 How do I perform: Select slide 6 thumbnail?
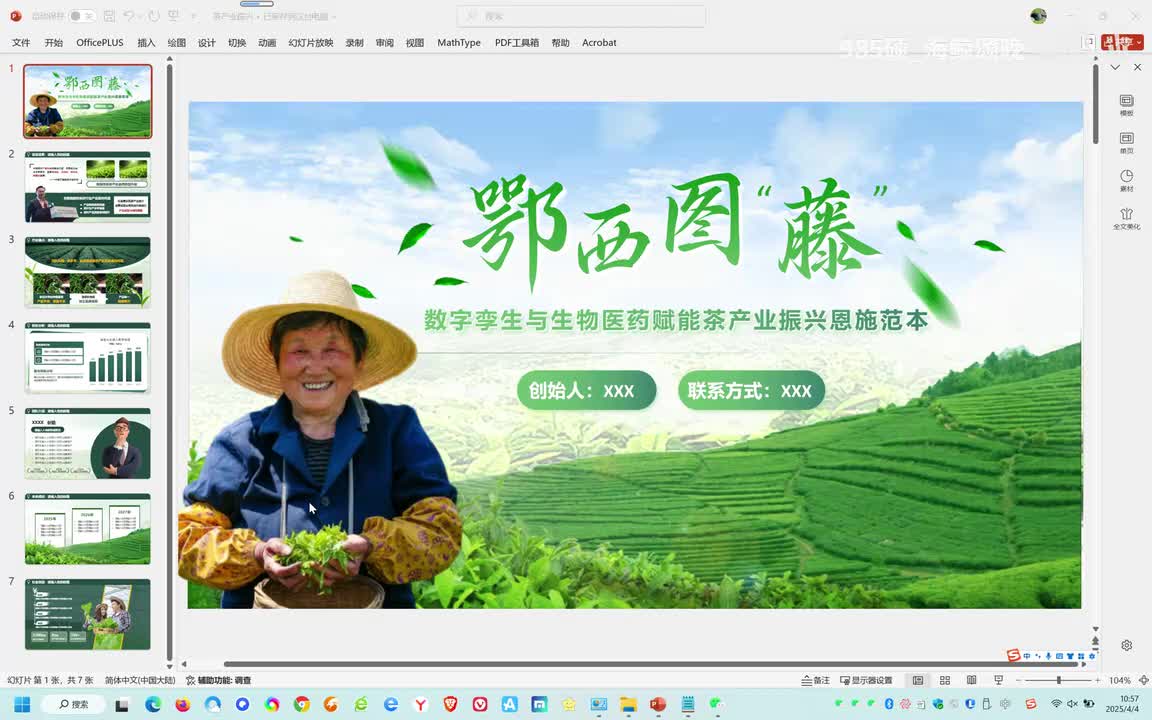click(x=87, y=529)
